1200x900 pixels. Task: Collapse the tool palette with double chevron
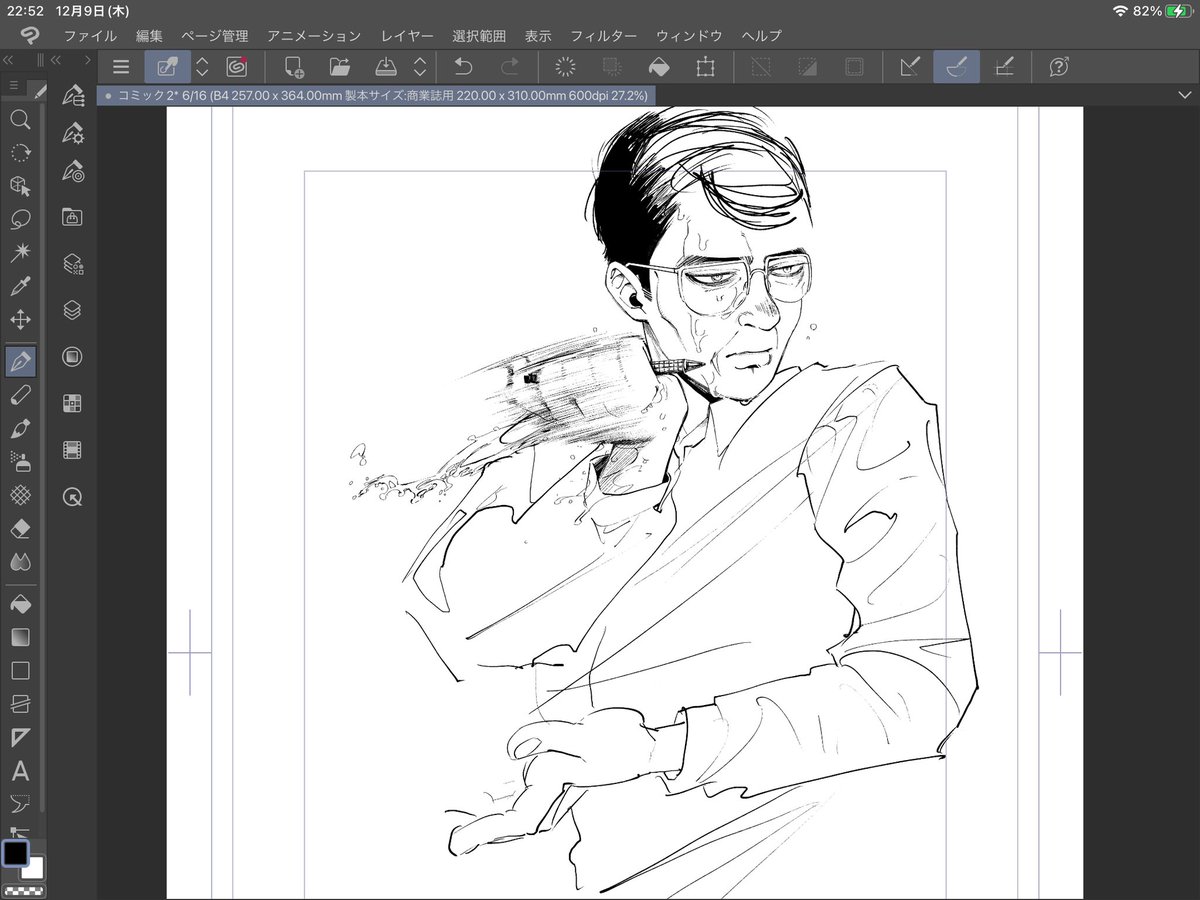tap(8, 60)
